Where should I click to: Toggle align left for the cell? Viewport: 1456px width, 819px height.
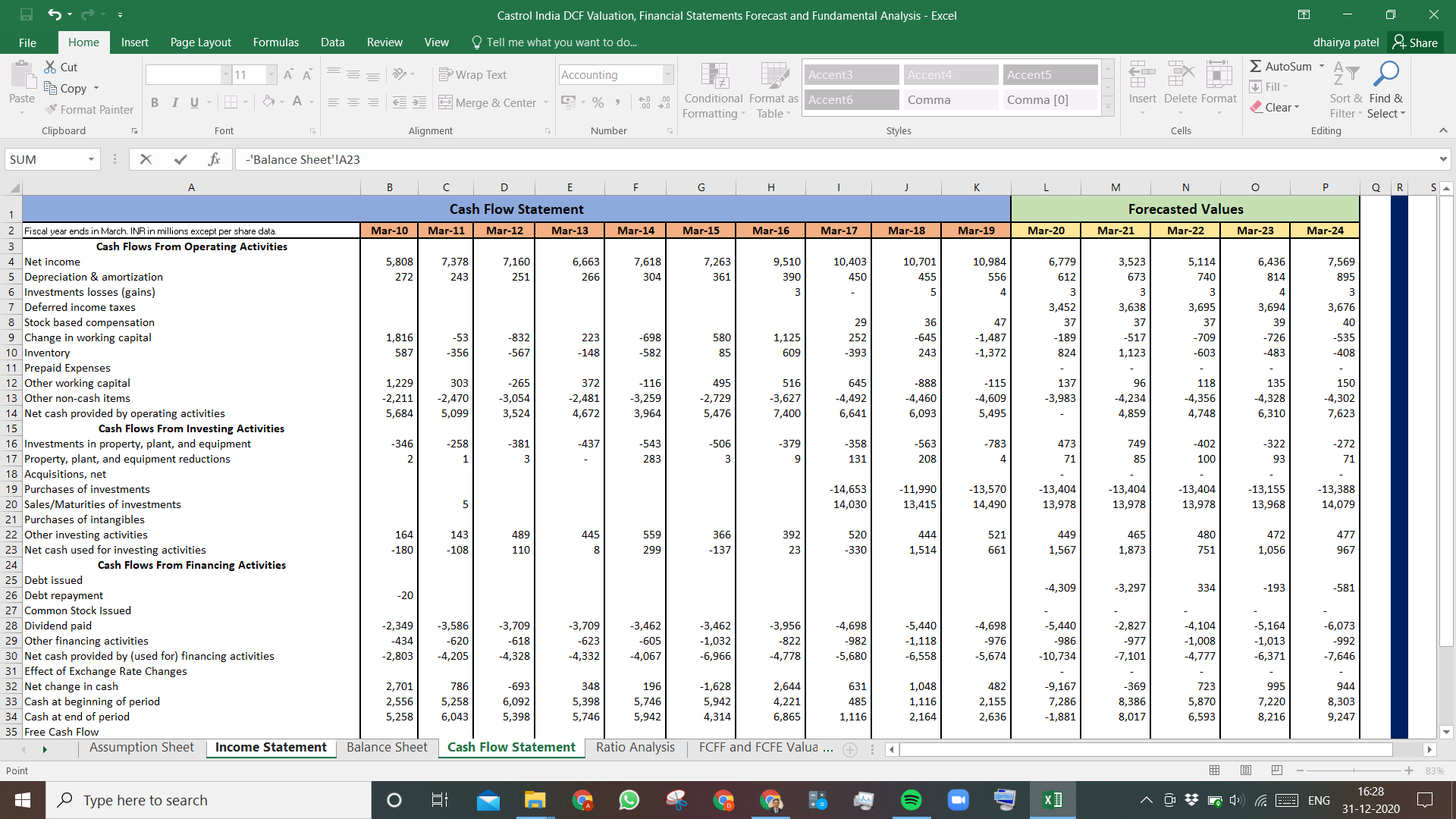pyautogui.click(x=334, y=102)
